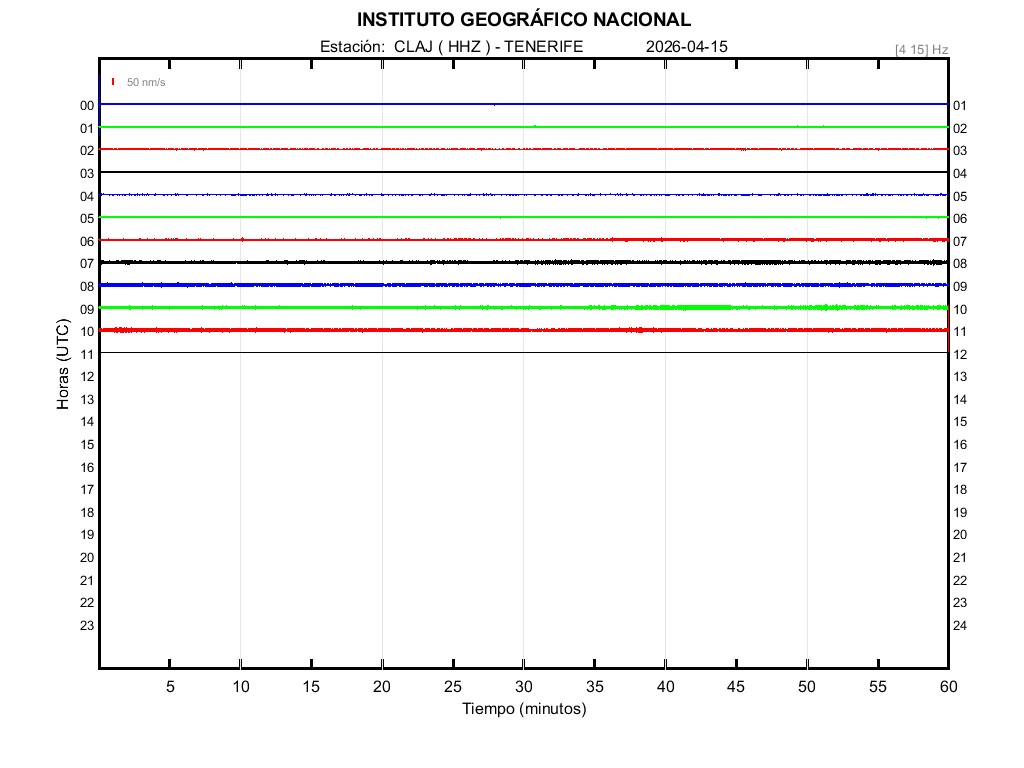Click the [4 15] Hz filter label

[921, 49]
